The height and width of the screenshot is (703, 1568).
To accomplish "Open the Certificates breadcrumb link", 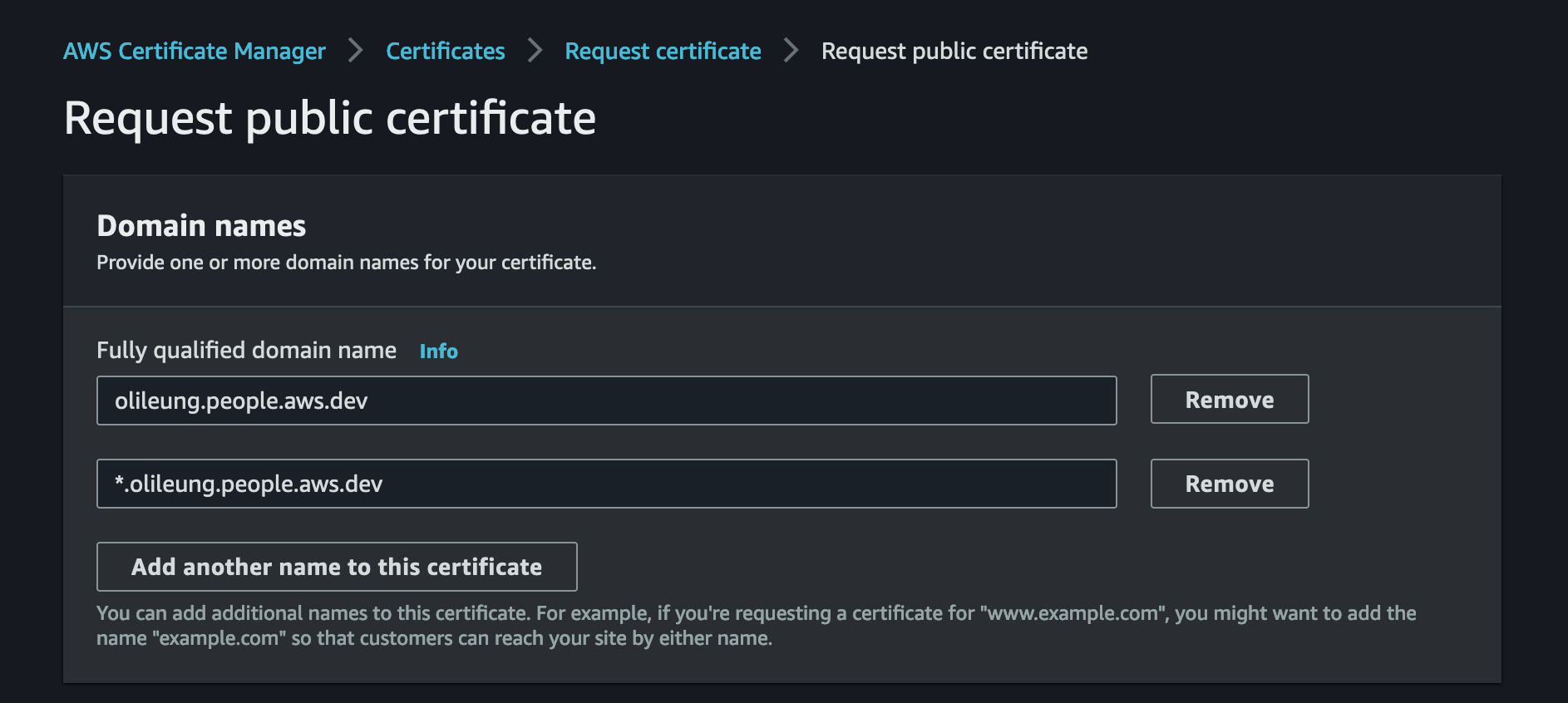I will 446,51.
